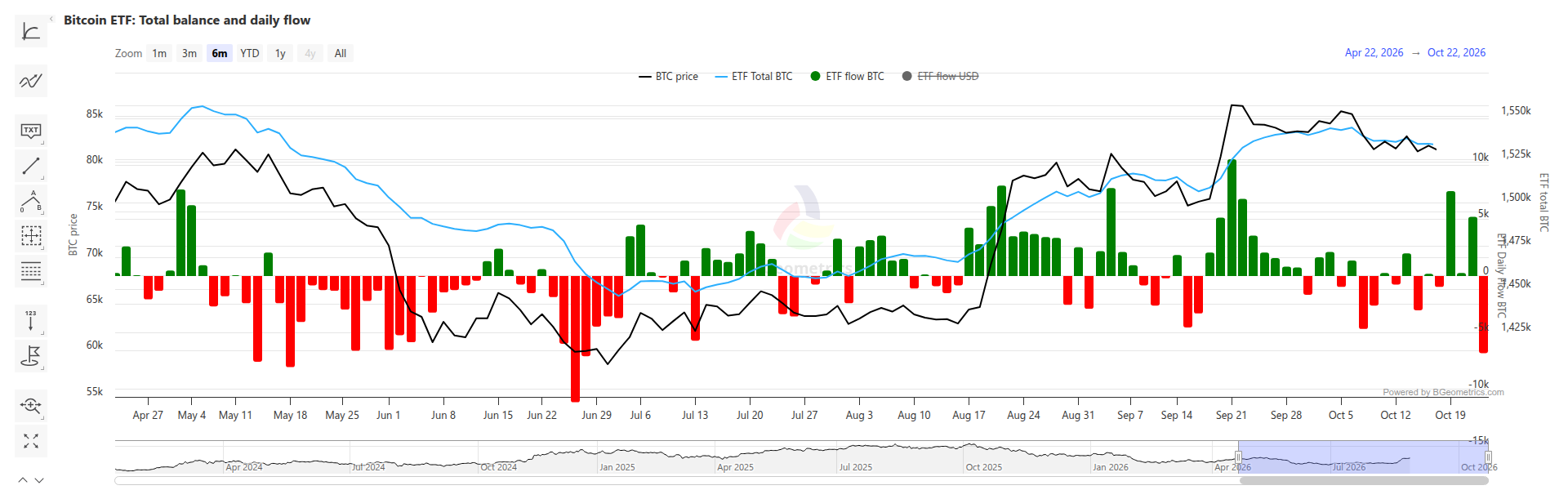Switch zoom to YTD

click(250, 53)
